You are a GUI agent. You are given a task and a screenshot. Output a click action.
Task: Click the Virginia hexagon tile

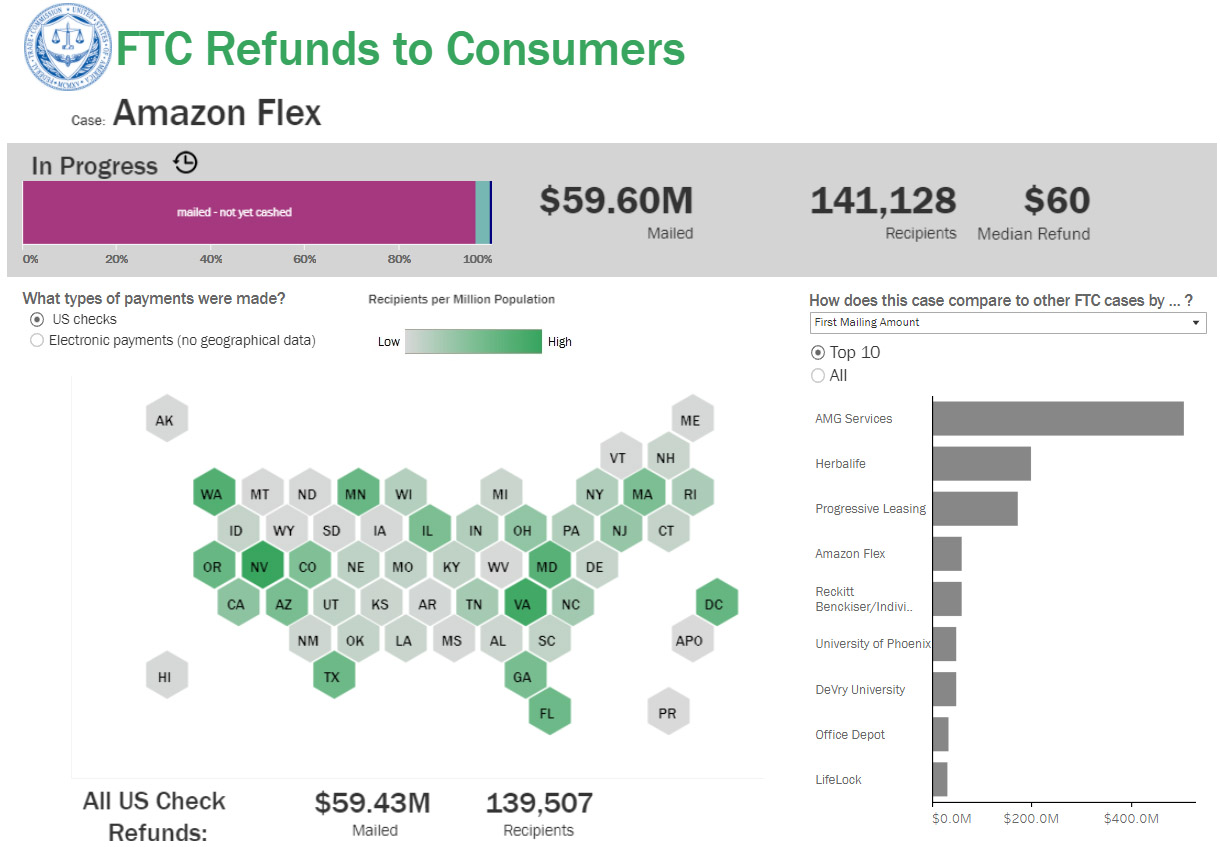click(x=523, y=604)
